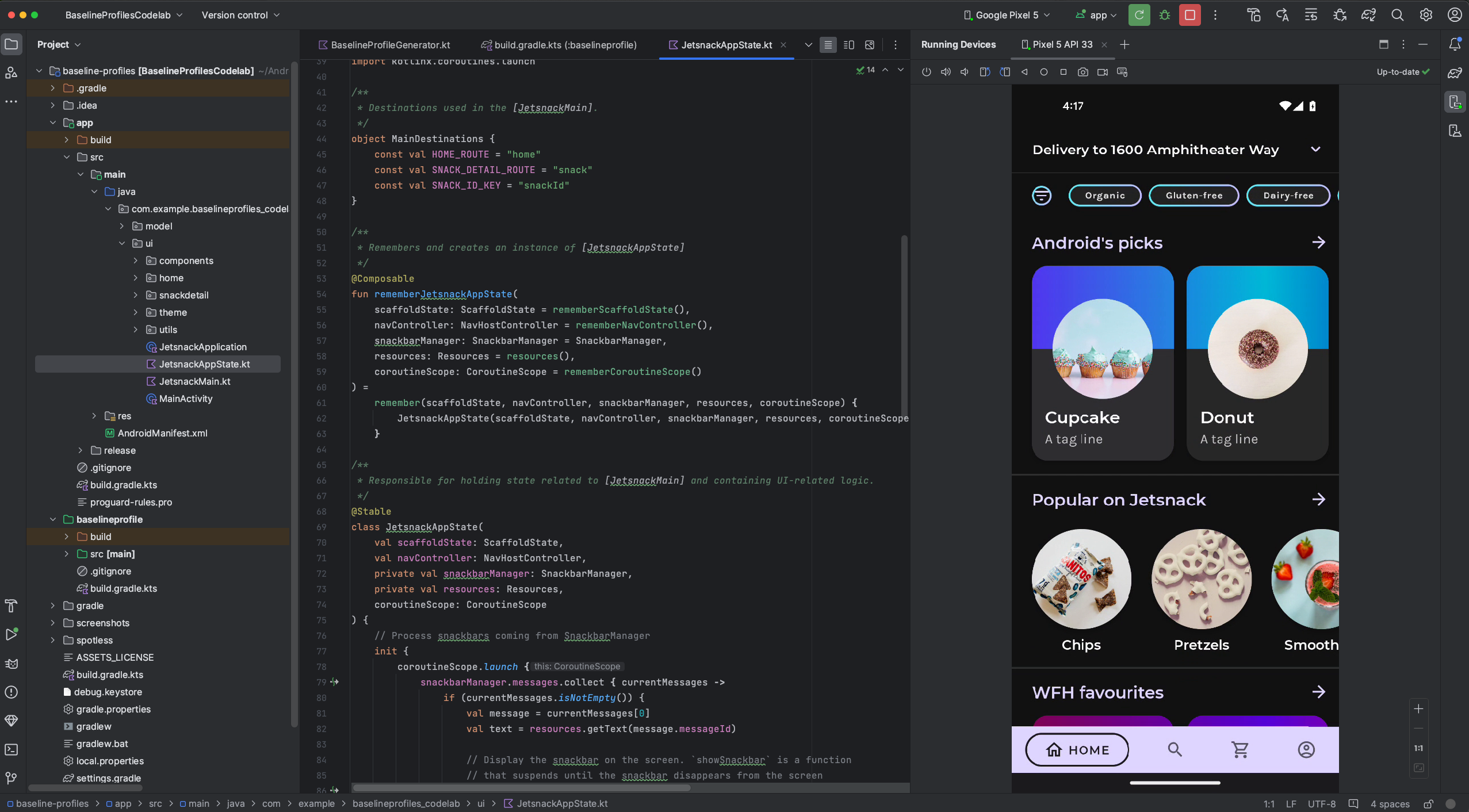Viewport: 1469px width, 812px height.
Task: Enable Pixel 5 API 33 device toggle
Action: coord(1063,45)
